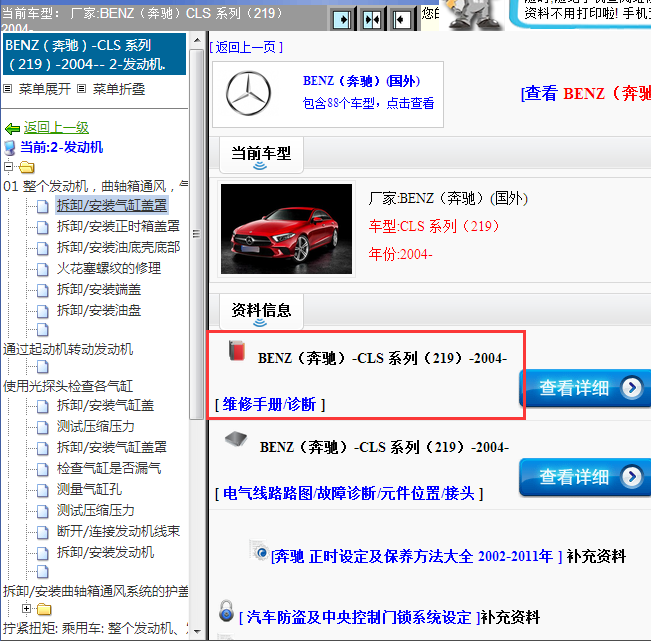Screen dimensions: 651x641
Task: Click the panel header BENZ（奔驰）-CLS 系列 title
Action: (95, 55)
